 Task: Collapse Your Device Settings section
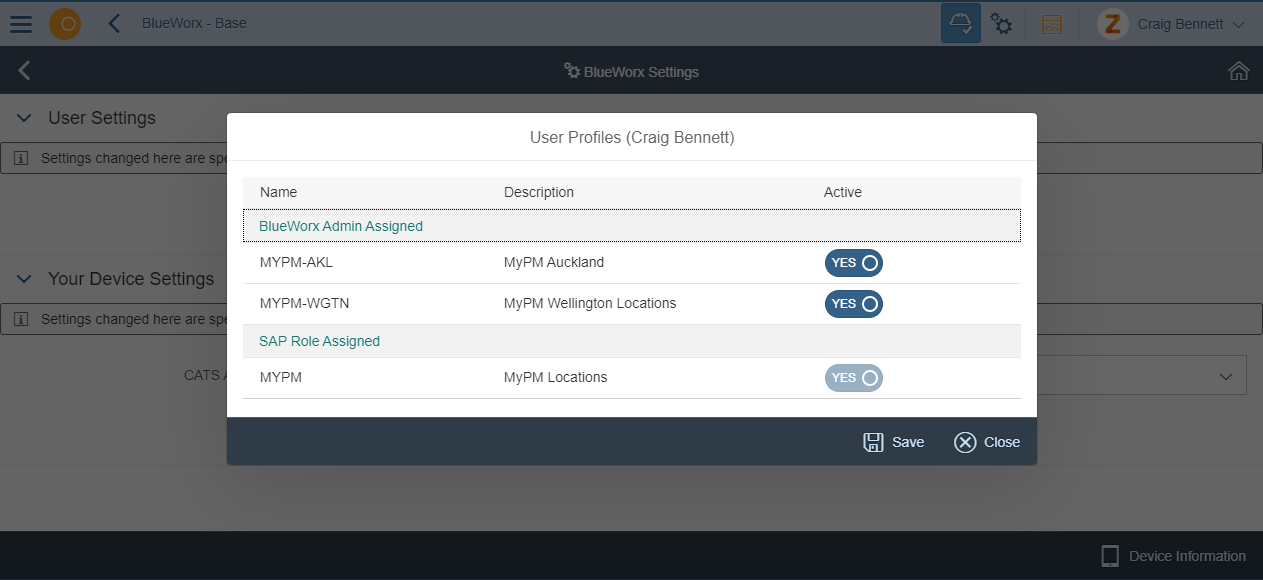click(x=24, y=279)
